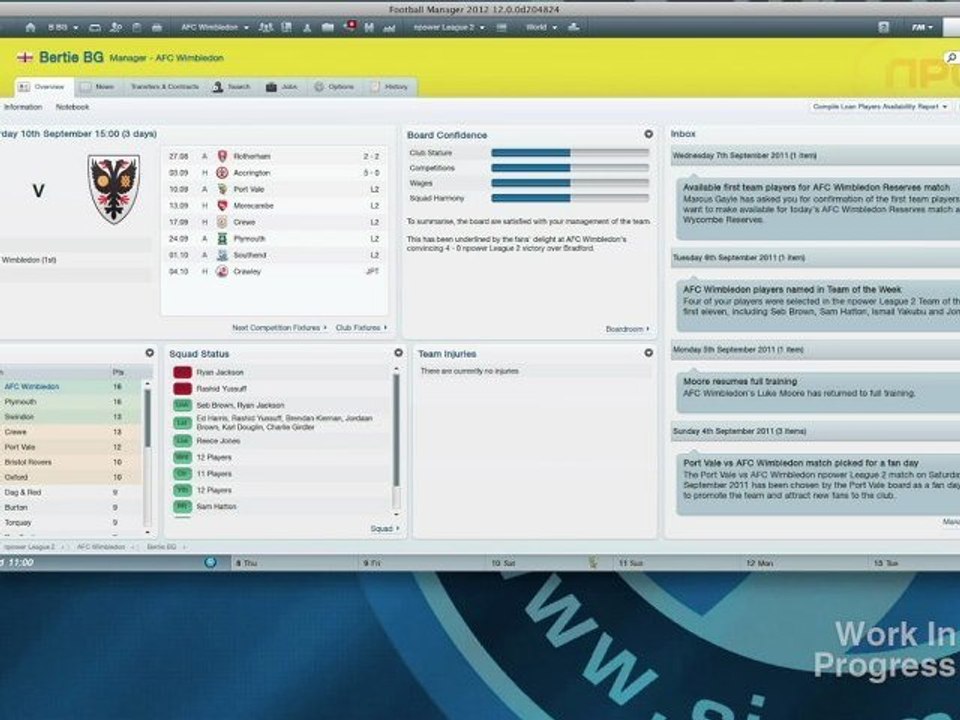Click the Rotherham club badge in fixtures
Viewport: 960px width, 720px height.
(x=222, y=156)
